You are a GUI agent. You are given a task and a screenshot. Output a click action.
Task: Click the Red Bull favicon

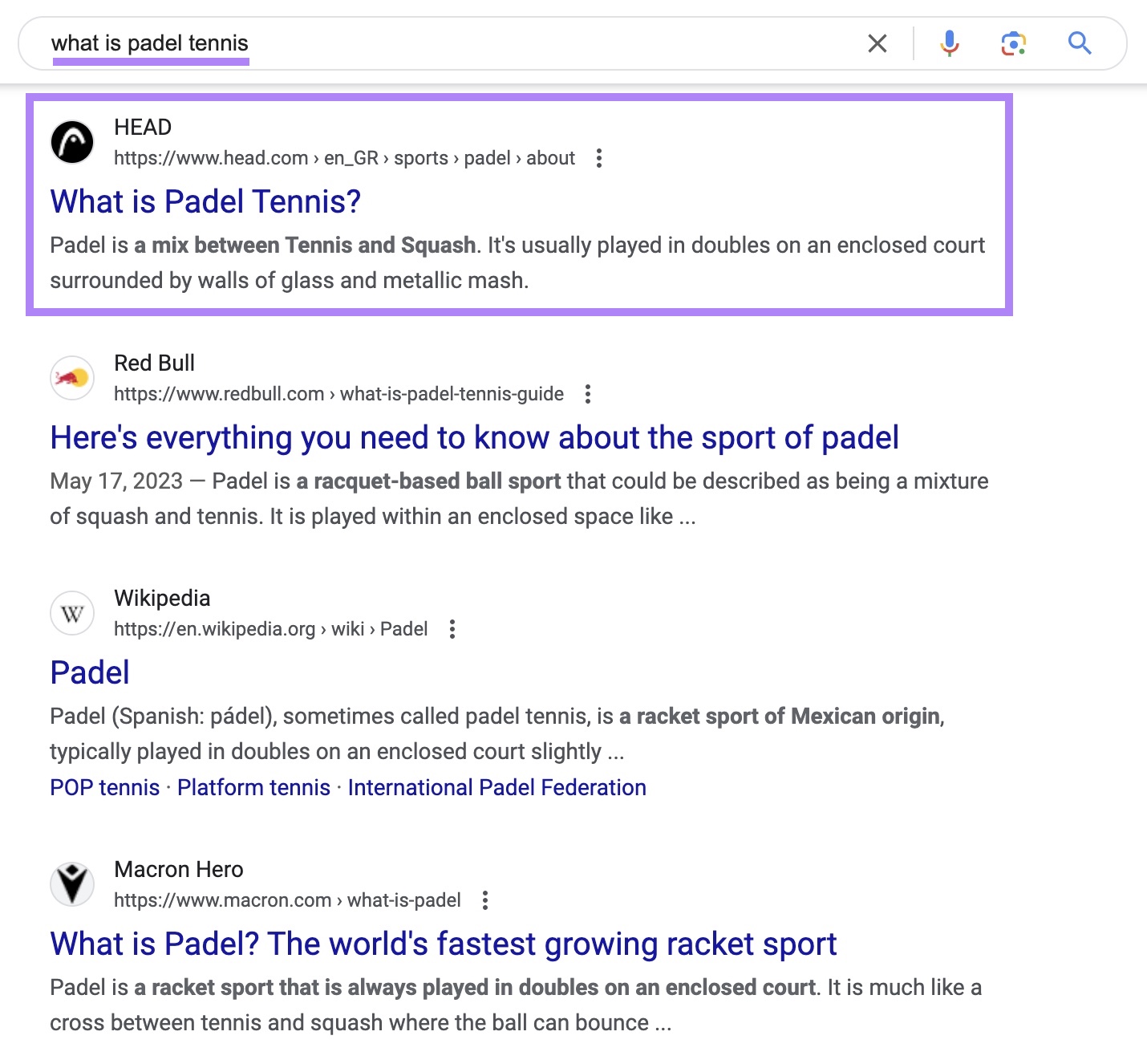(x=72, y=377)
